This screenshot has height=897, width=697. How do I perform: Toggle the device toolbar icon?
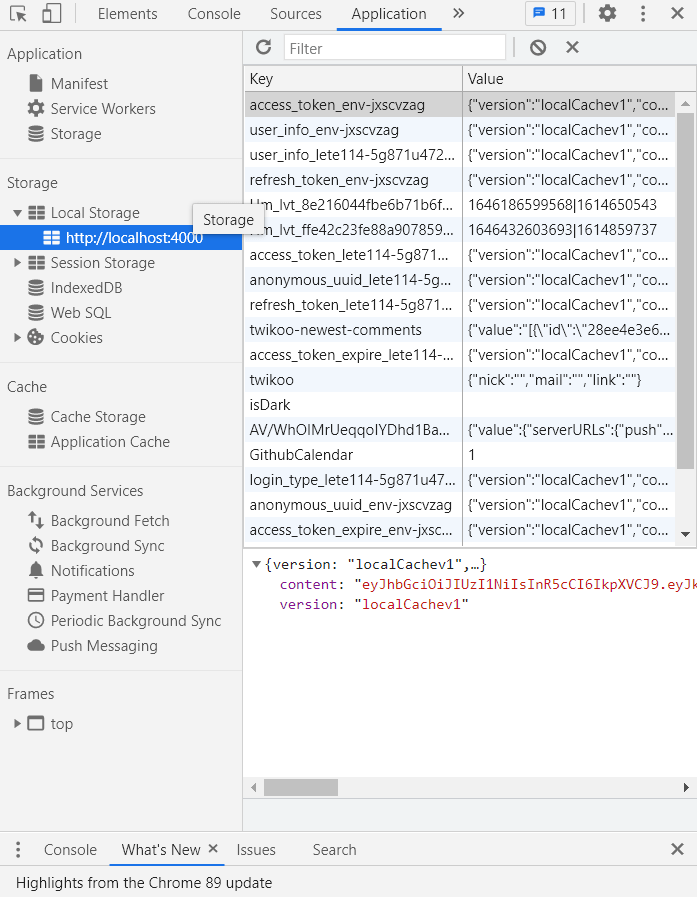click(52, 13)
